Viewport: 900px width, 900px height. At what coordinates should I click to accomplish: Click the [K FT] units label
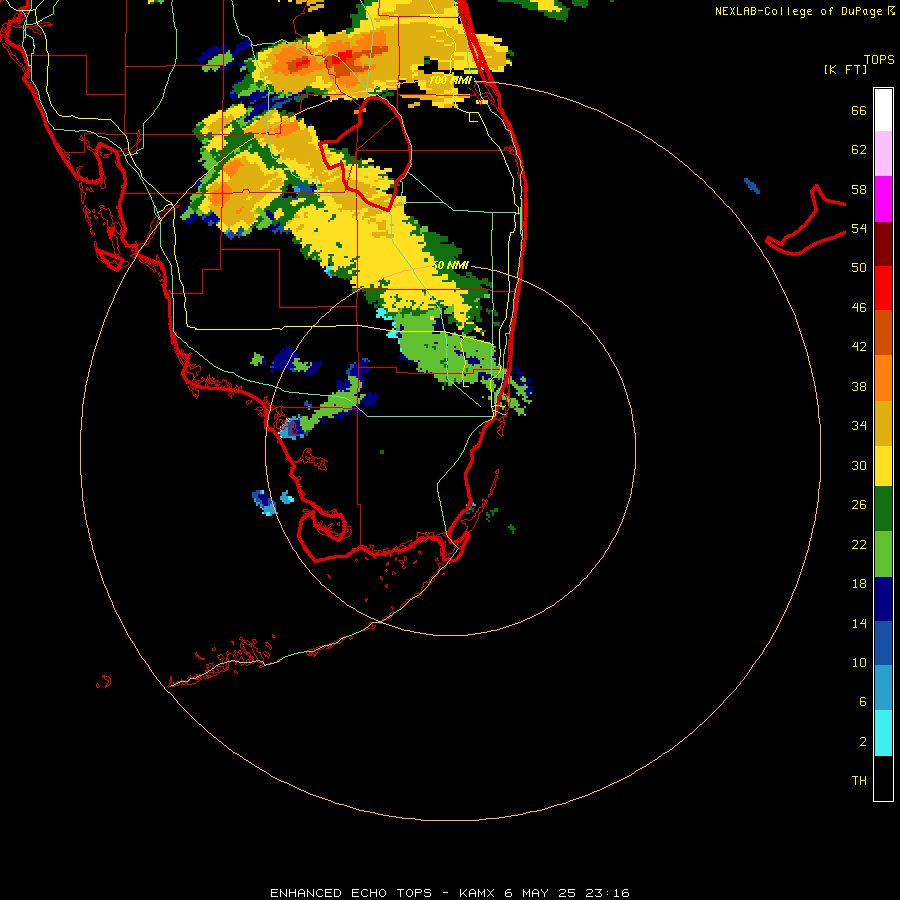(x=845, y=69)
